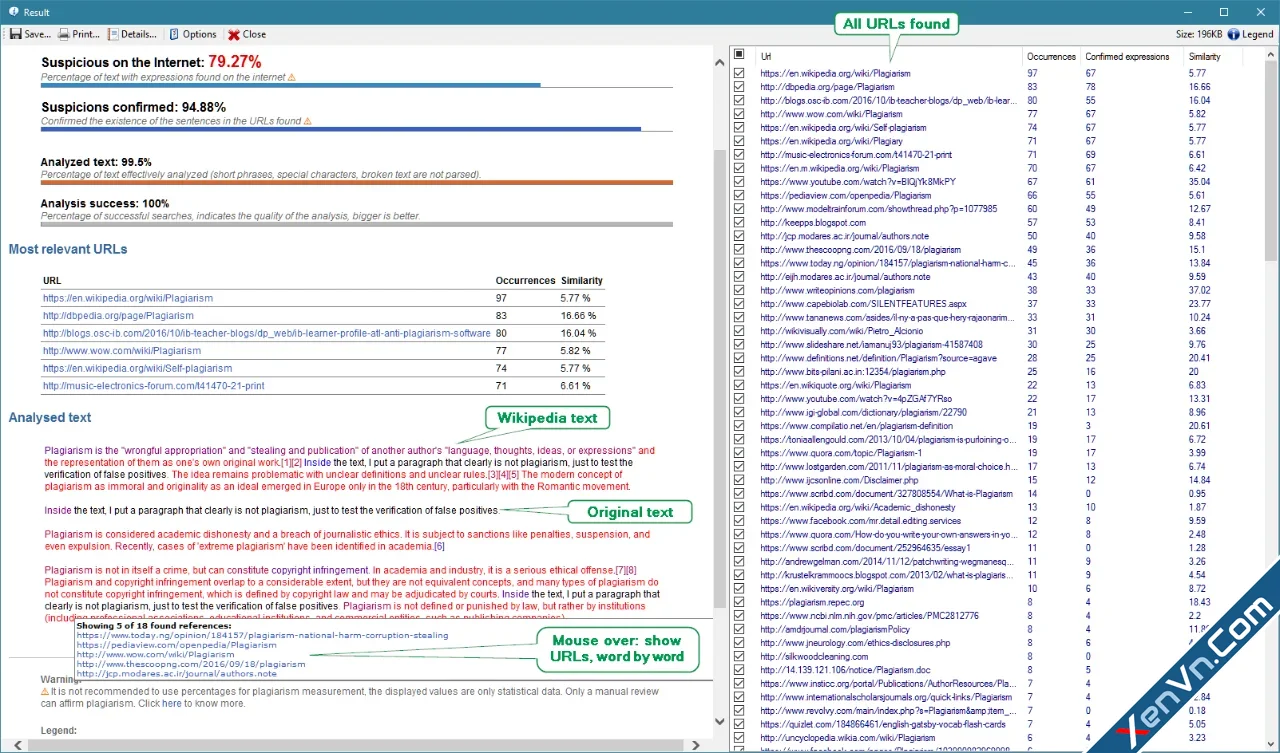Select the www.ijcsonline.com/Disclaimer.php row
The image size is (1280, 753).
[x=996, y=480]
